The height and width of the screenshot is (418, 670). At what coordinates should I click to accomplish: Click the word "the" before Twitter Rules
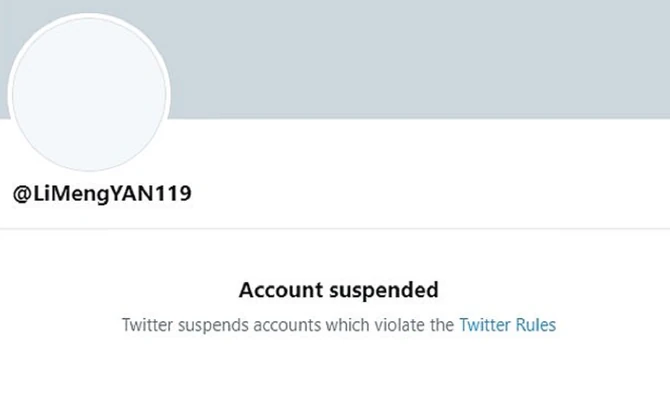(441, 325)
